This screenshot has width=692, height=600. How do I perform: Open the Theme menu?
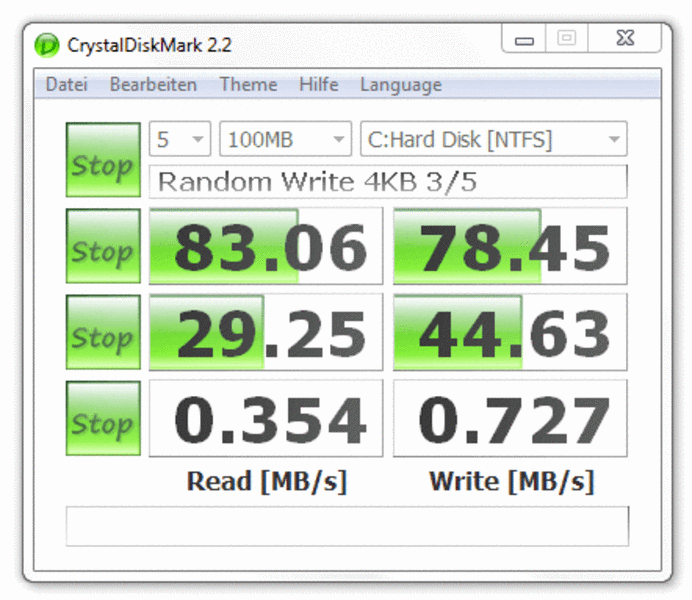coord(248,84)
